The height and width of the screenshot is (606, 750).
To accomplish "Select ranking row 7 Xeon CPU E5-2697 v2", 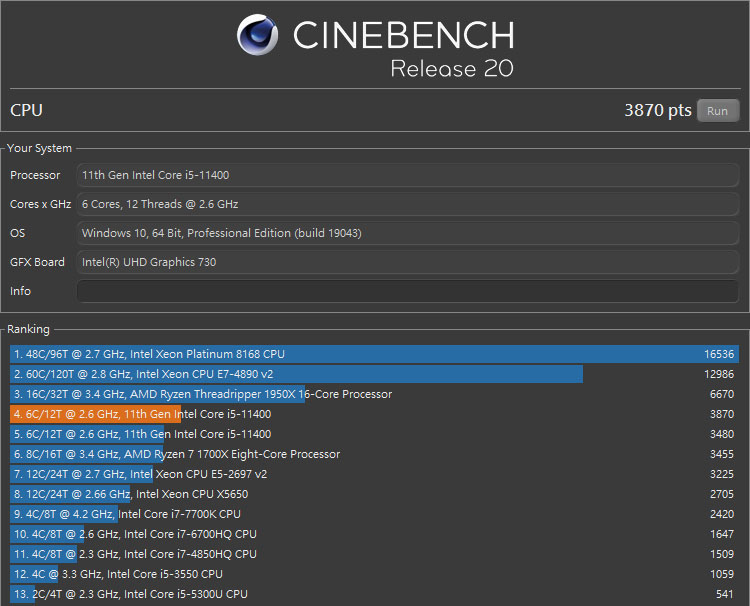I will pyautogui.click(x=375, y=474).
